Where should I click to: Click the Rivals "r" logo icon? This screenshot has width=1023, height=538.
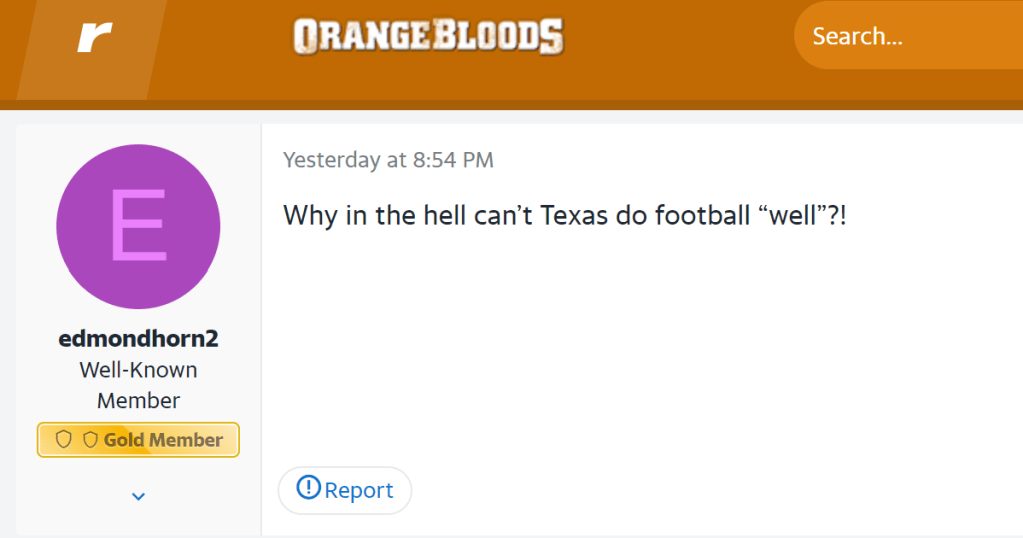pyautogui.click(x=94, y=39)
